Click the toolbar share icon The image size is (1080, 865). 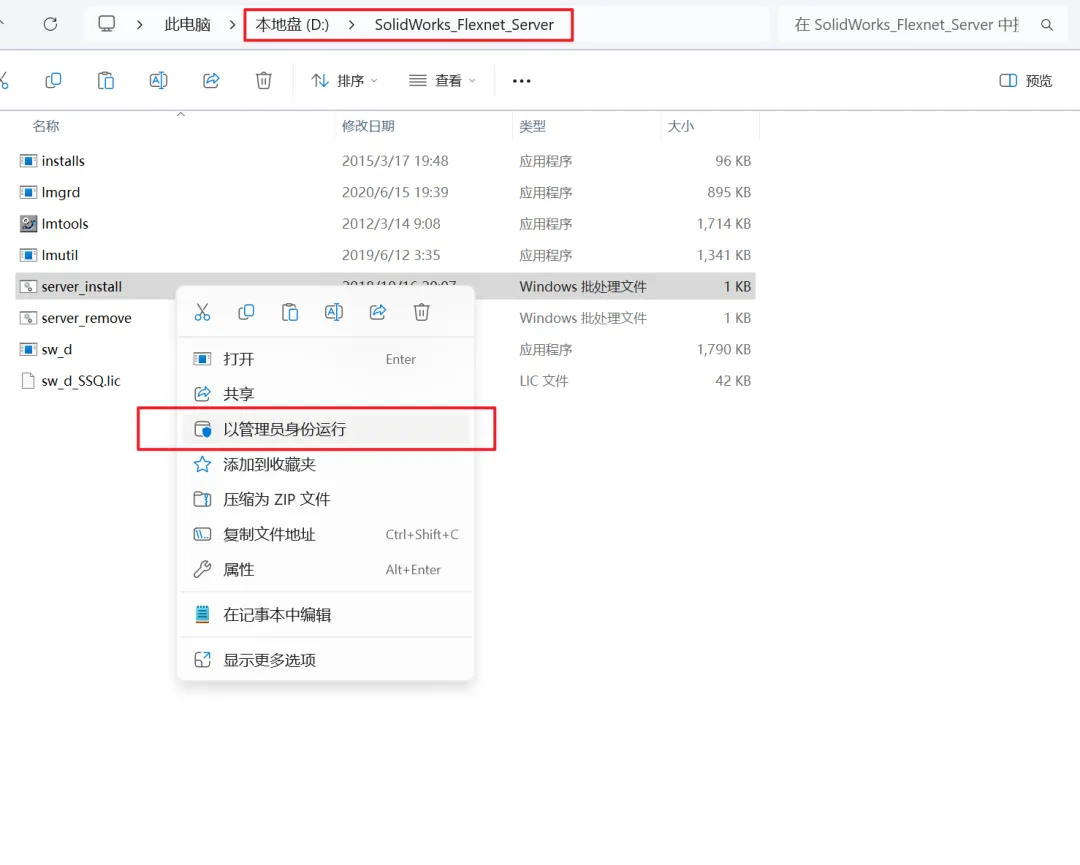(211, 81)
